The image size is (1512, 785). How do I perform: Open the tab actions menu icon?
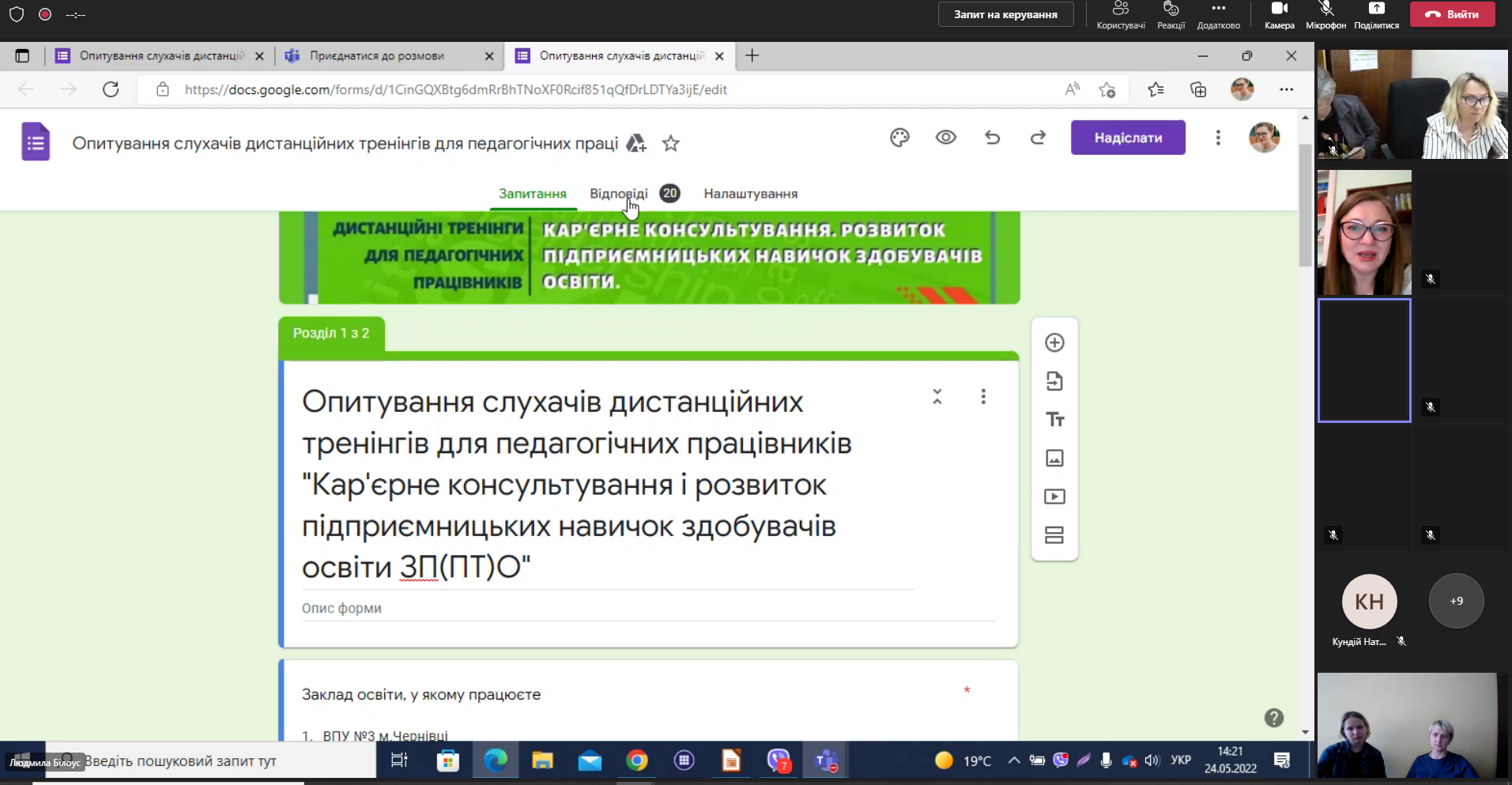pos(22,56)
